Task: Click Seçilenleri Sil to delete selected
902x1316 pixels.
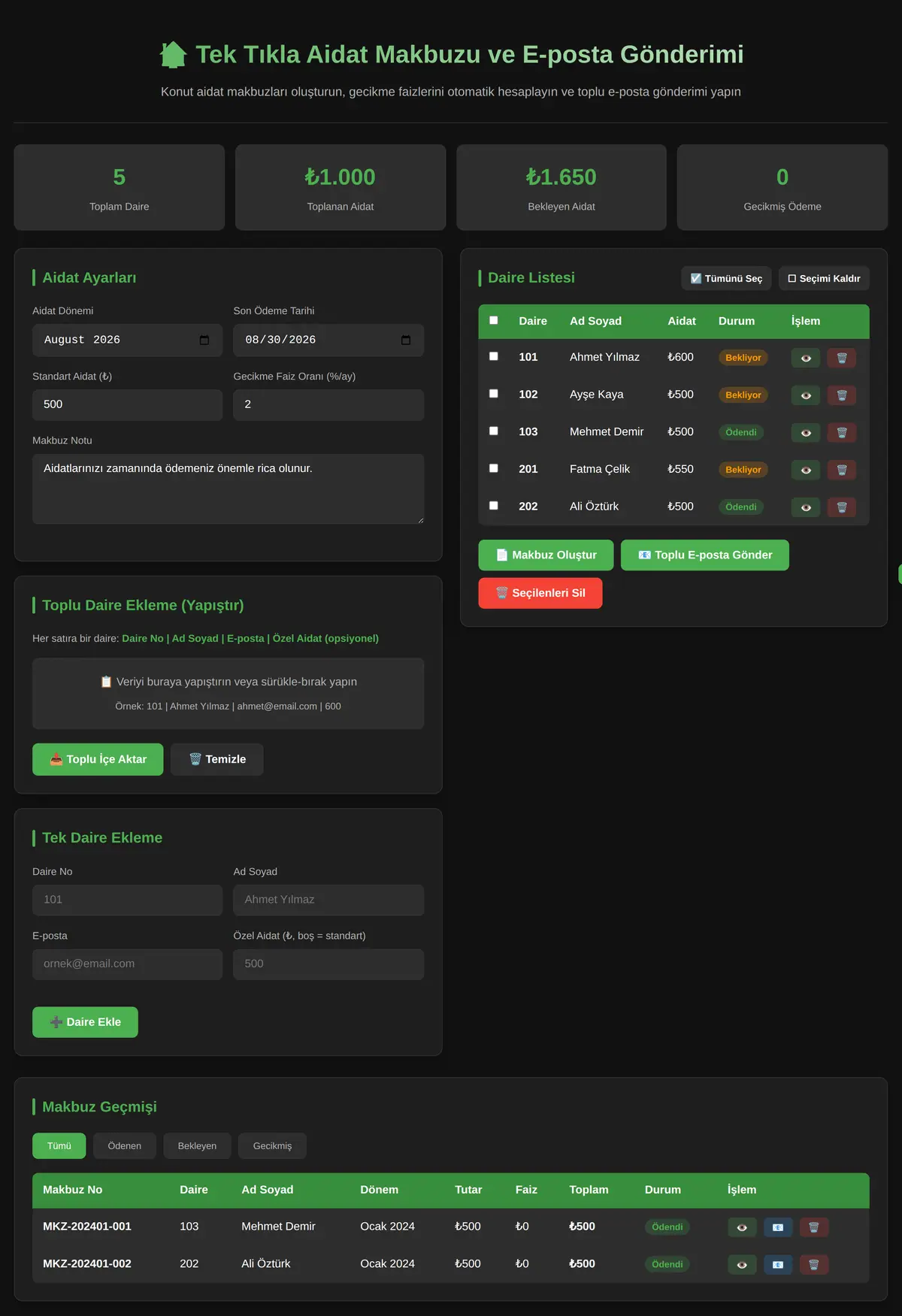Action: tap(540, 593)
